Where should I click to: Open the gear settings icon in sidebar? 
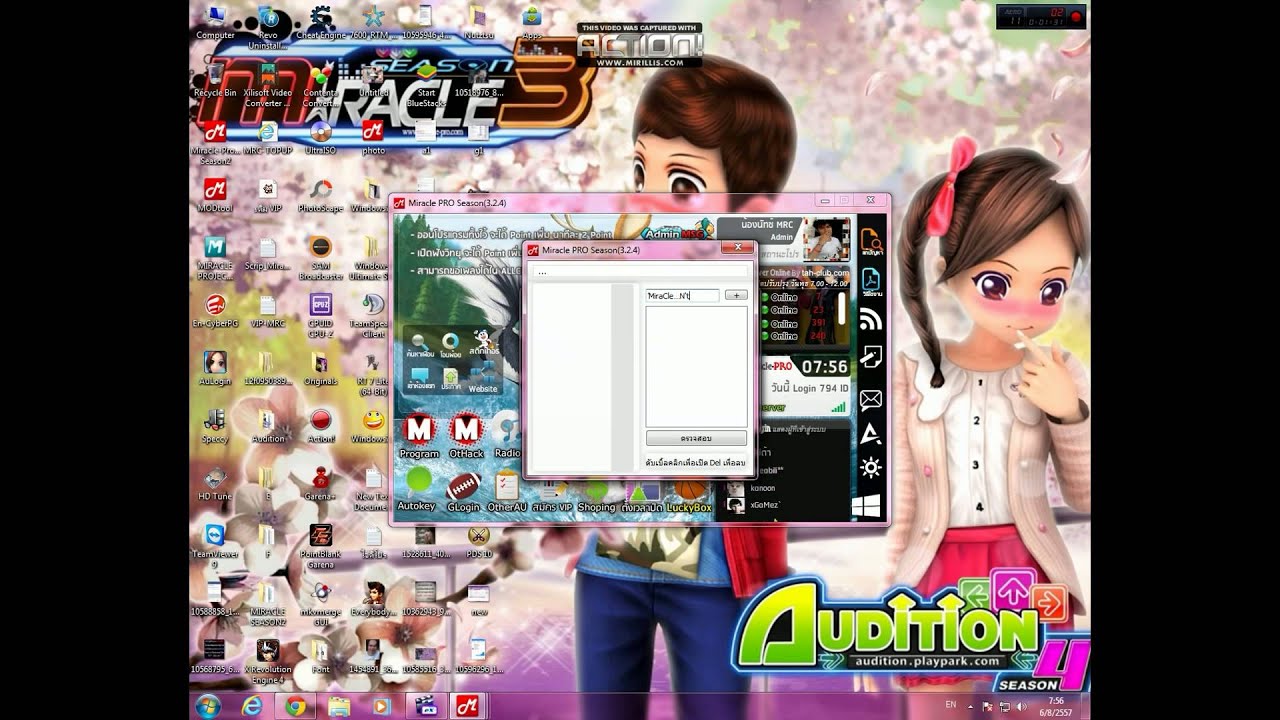871,467
